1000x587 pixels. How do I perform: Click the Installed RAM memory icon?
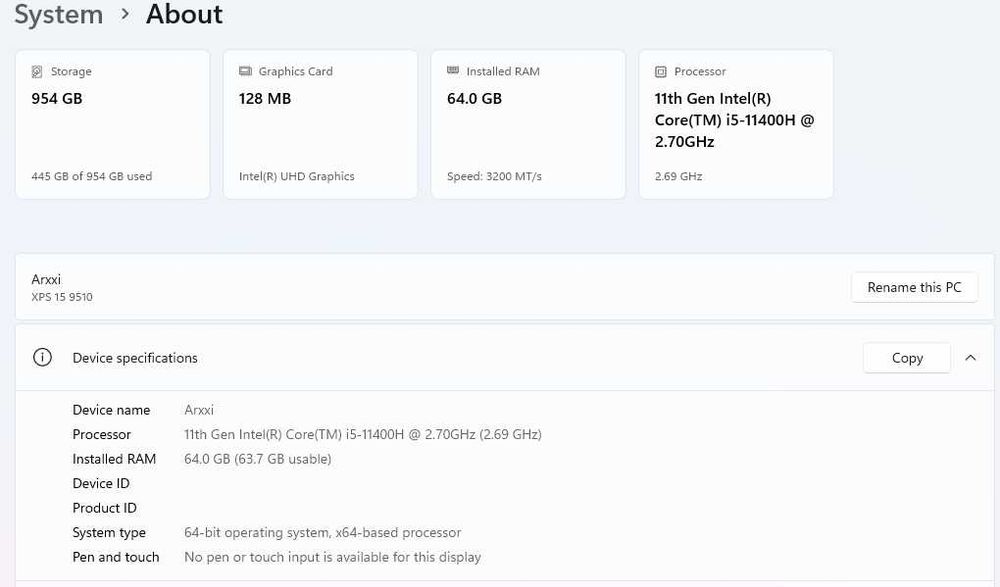click(453, 72)
